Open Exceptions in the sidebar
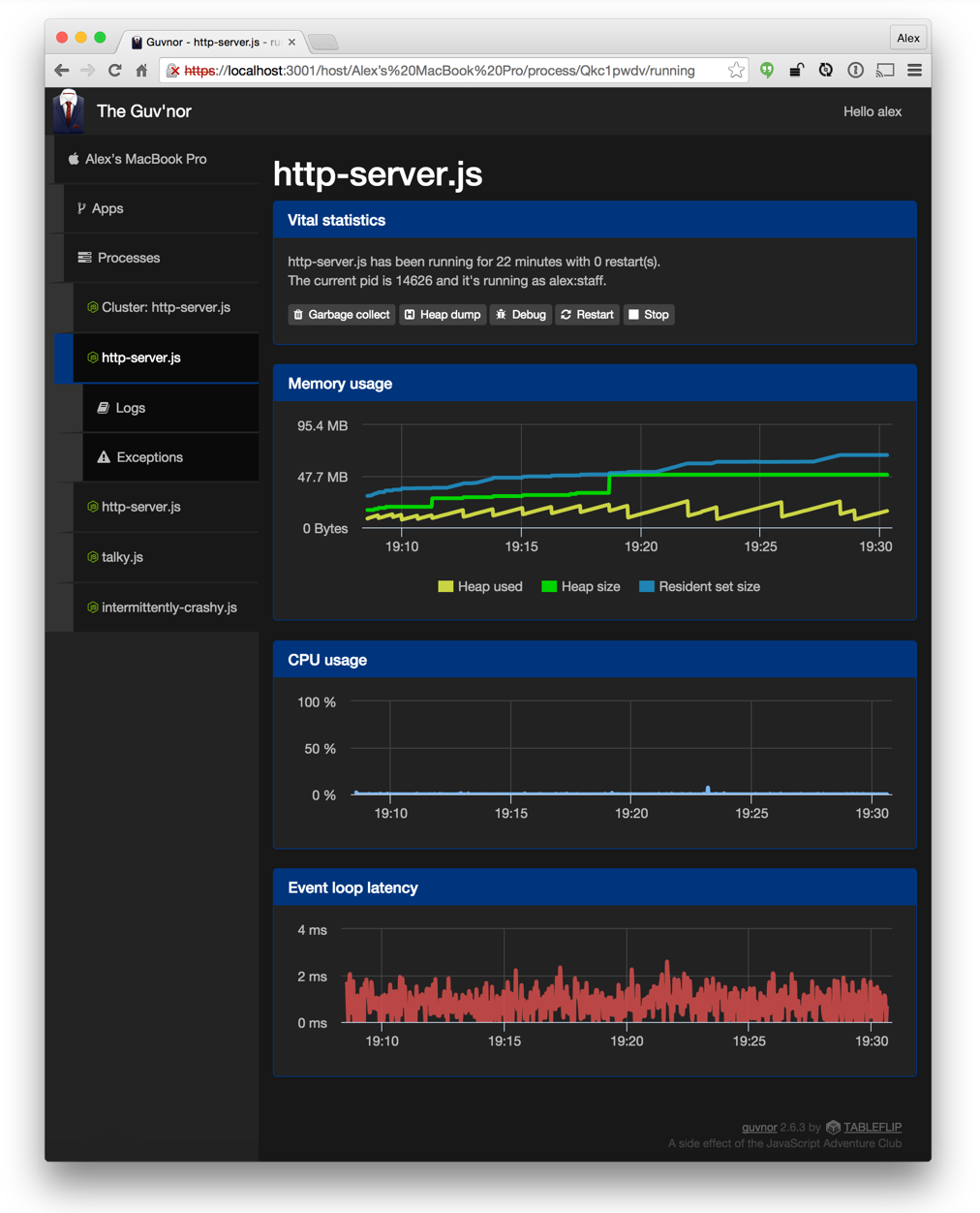 149,457
